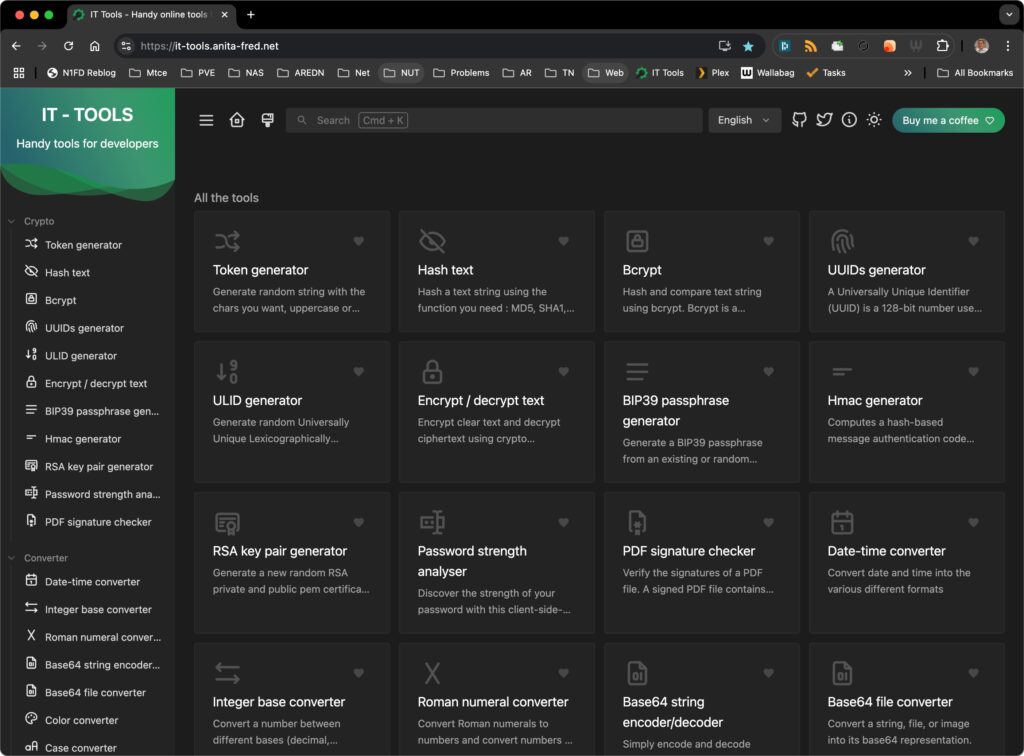Click the Password strength sidebar icon
This screenshot has height=756, width=1024.
pyautogui.click(x=31, y=493)
